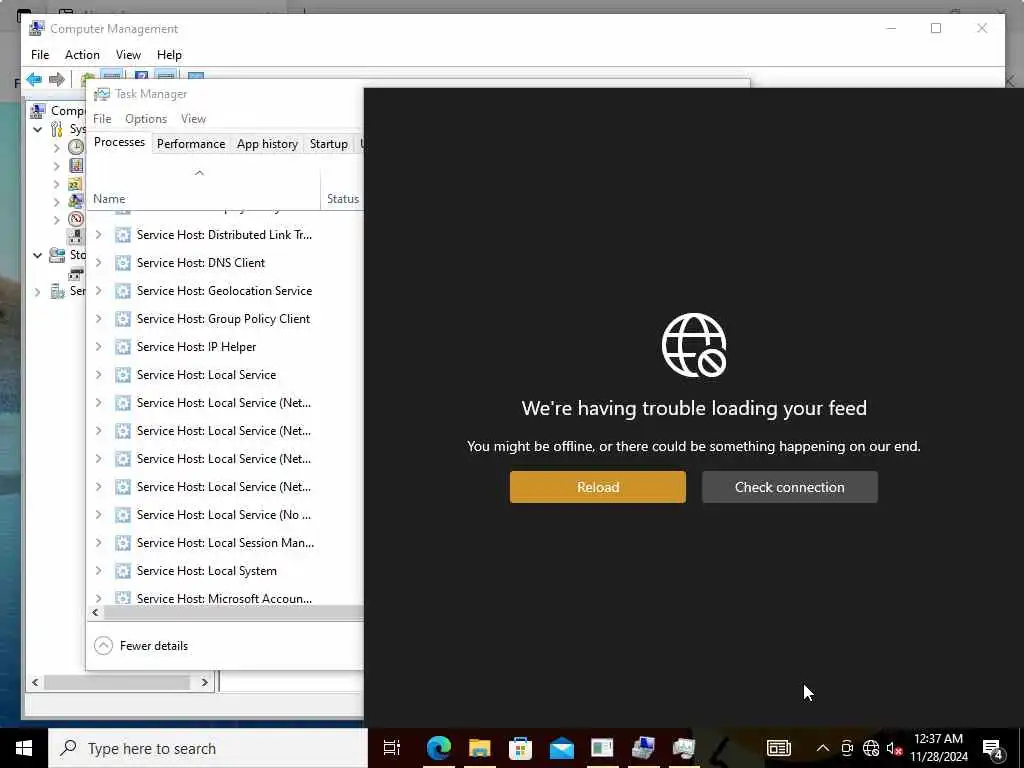Expand the Services and Applications tree node
1024x768 pixels.
(38, 292)
